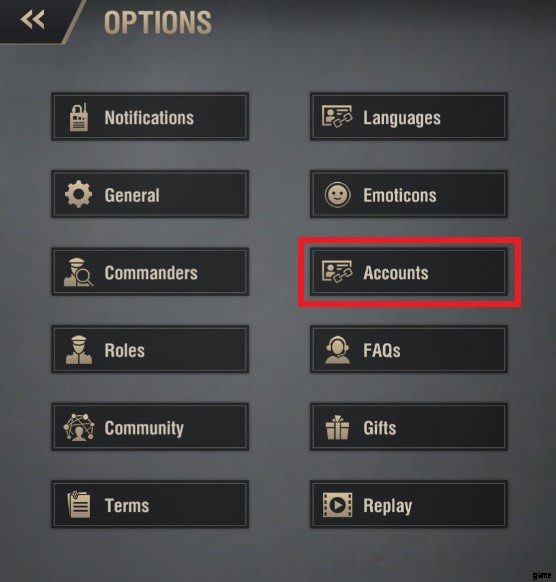Viewport: 556px width, 582px height.
Task: Click the gift box icon
Action: pos(337,428)
